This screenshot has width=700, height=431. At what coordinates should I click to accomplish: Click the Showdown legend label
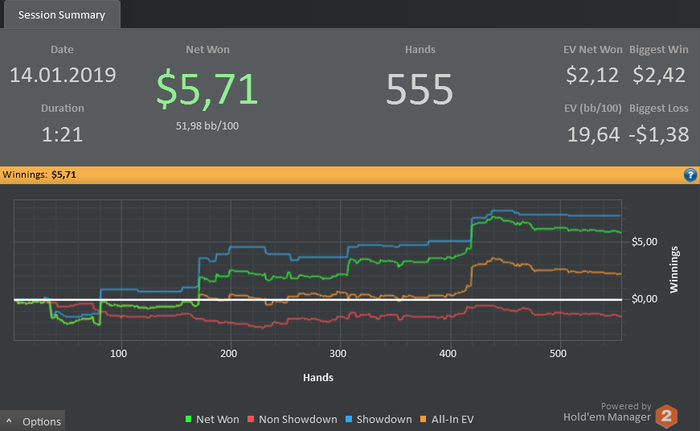tap(384, 419)
